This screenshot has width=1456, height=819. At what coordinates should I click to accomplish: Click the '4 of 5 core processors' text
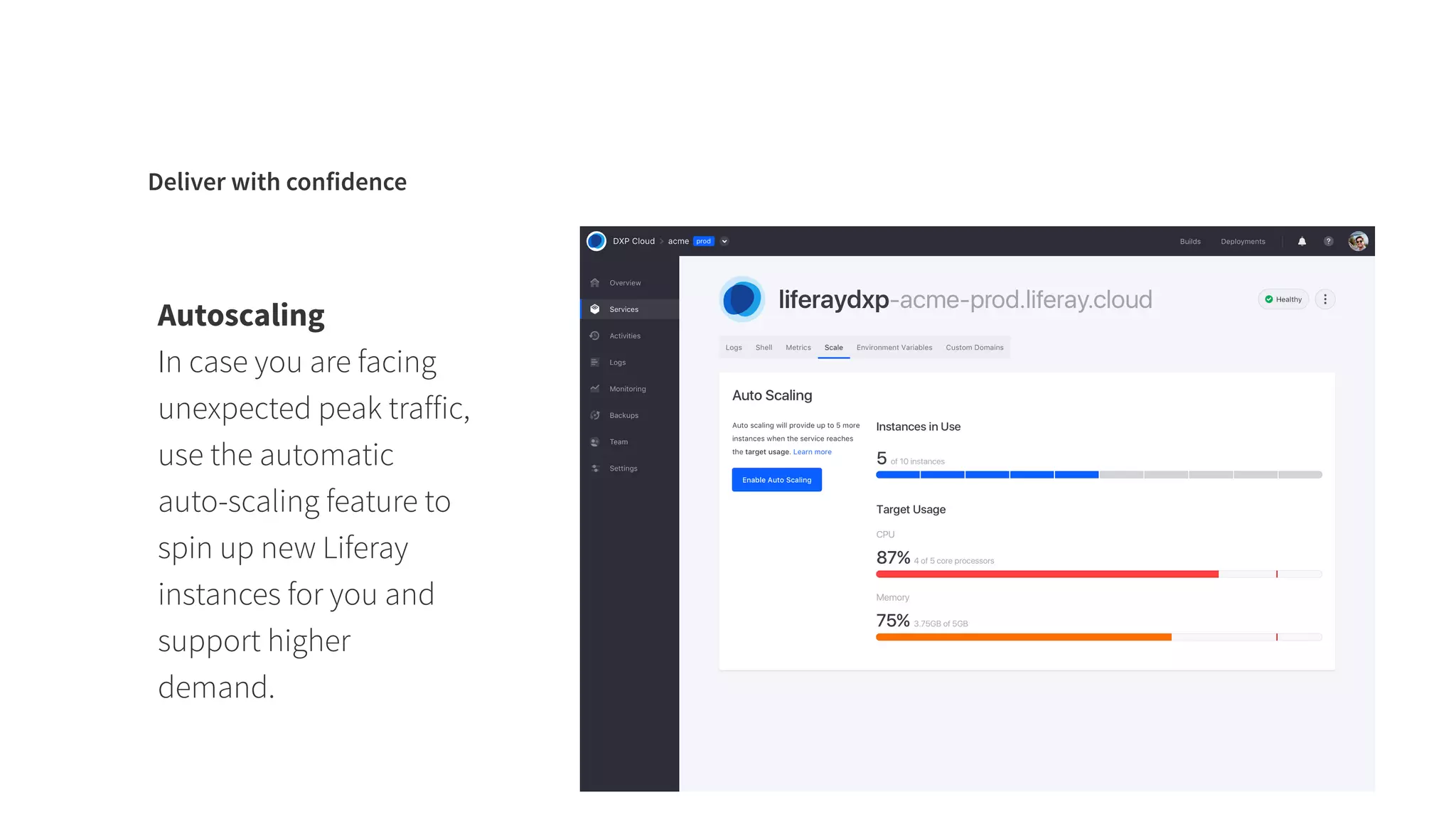coord(954,561)
